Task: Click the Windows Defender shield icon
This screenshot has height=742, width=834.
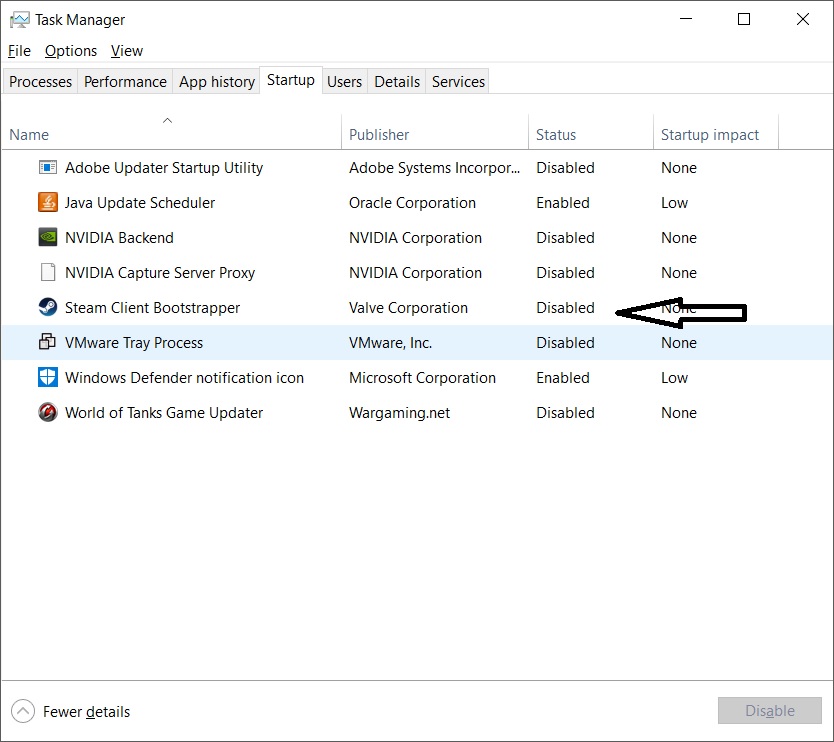Action: [x=48, y=378]
